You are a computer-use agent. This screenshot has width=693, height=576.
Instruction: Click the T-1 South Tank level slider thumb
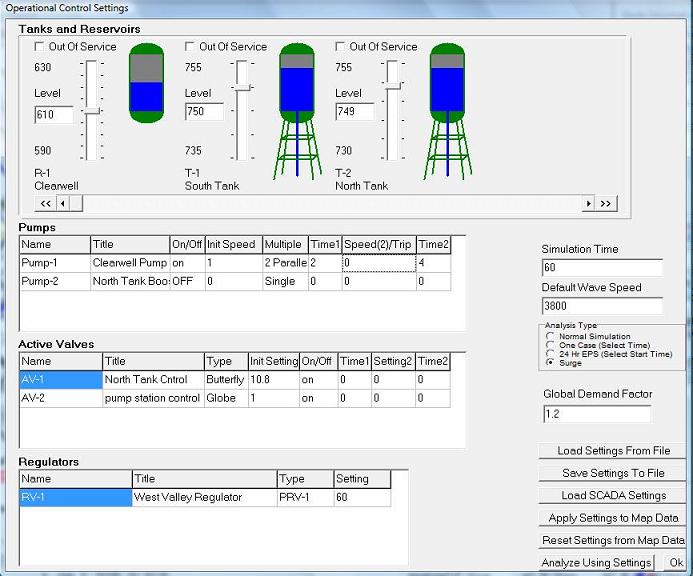coord(243,88)
